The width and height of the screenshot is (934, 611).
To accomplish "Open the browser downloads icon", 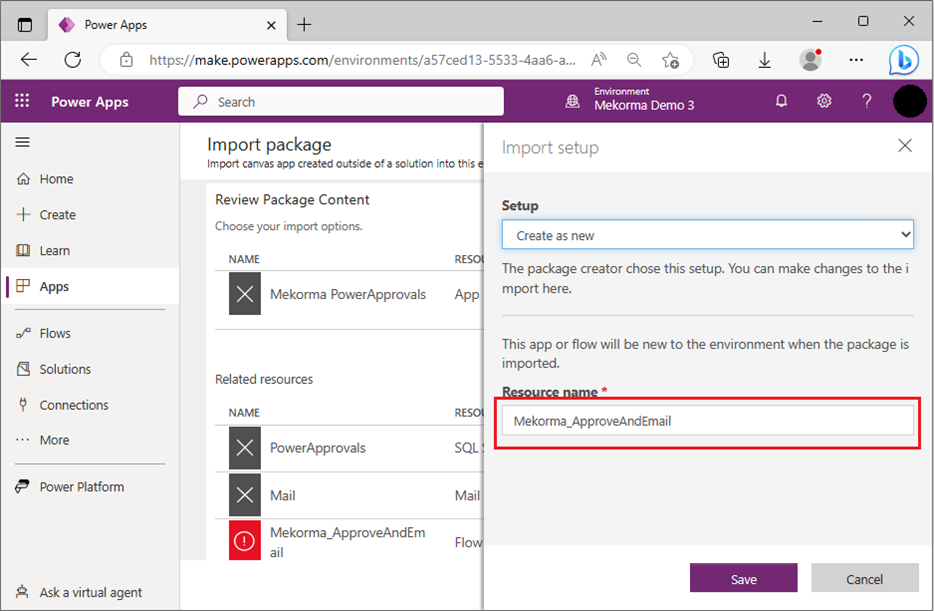I will pyautogui.click(x=764, y=60).
